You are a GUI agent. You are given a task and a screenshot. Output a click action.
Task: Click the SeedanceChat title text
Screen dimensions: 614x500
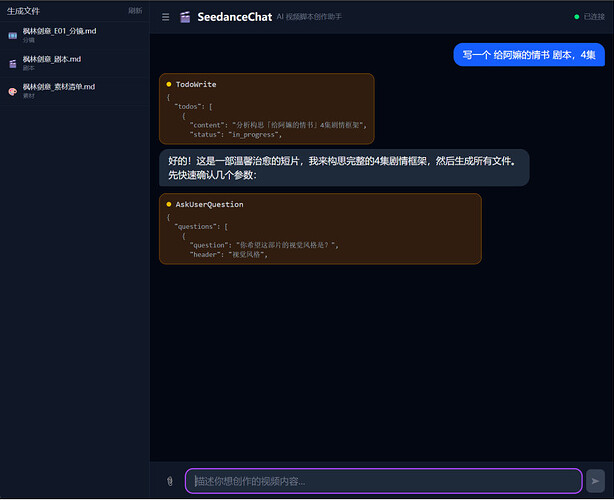tap(235, 17)
